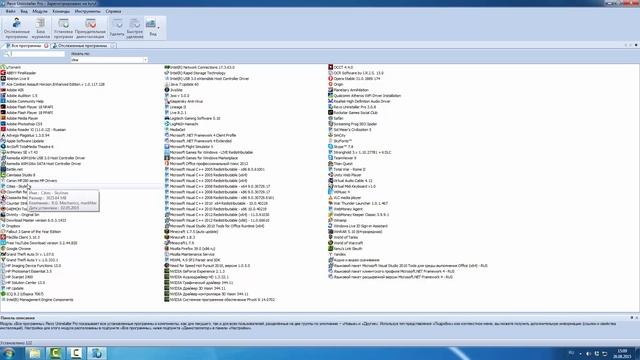640x360 pixels.
Task: Select Logitech Gaming Software entry
Action: pyautogui.click(x=192, y=118)
